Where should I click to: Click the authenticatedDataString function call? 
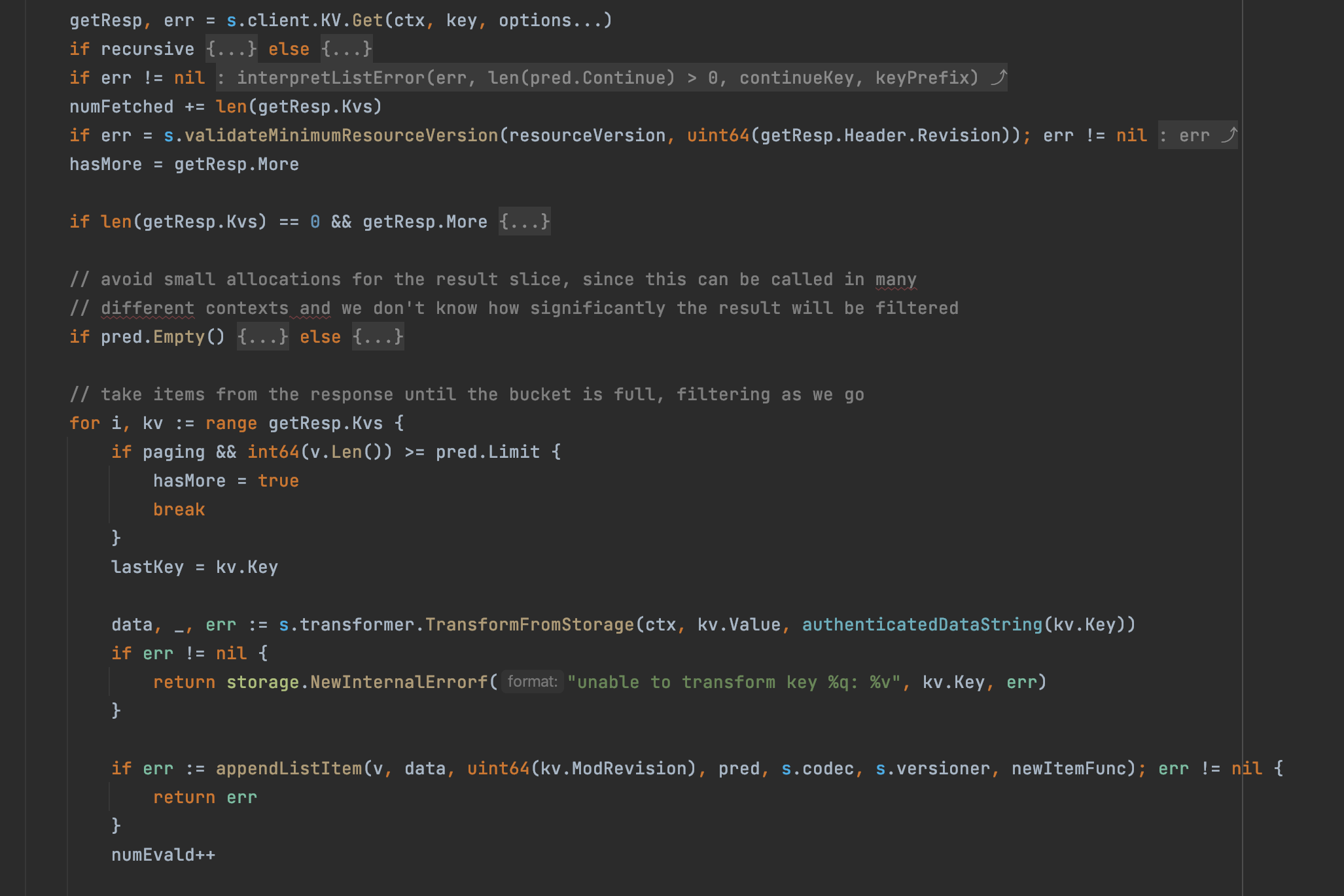pos(921,625)
